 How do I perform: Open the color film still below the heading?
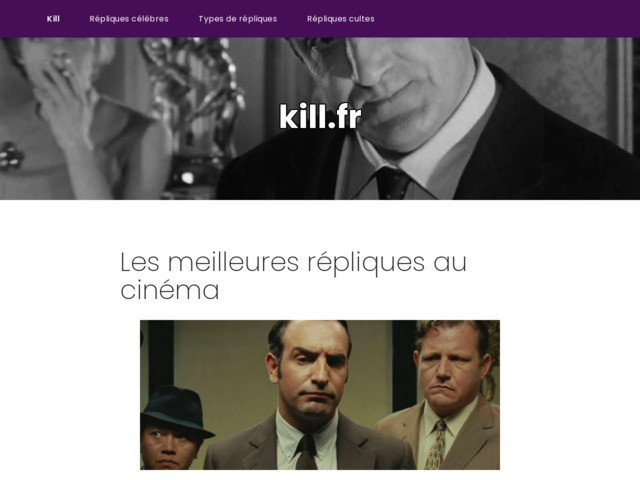tap(320, 395)
